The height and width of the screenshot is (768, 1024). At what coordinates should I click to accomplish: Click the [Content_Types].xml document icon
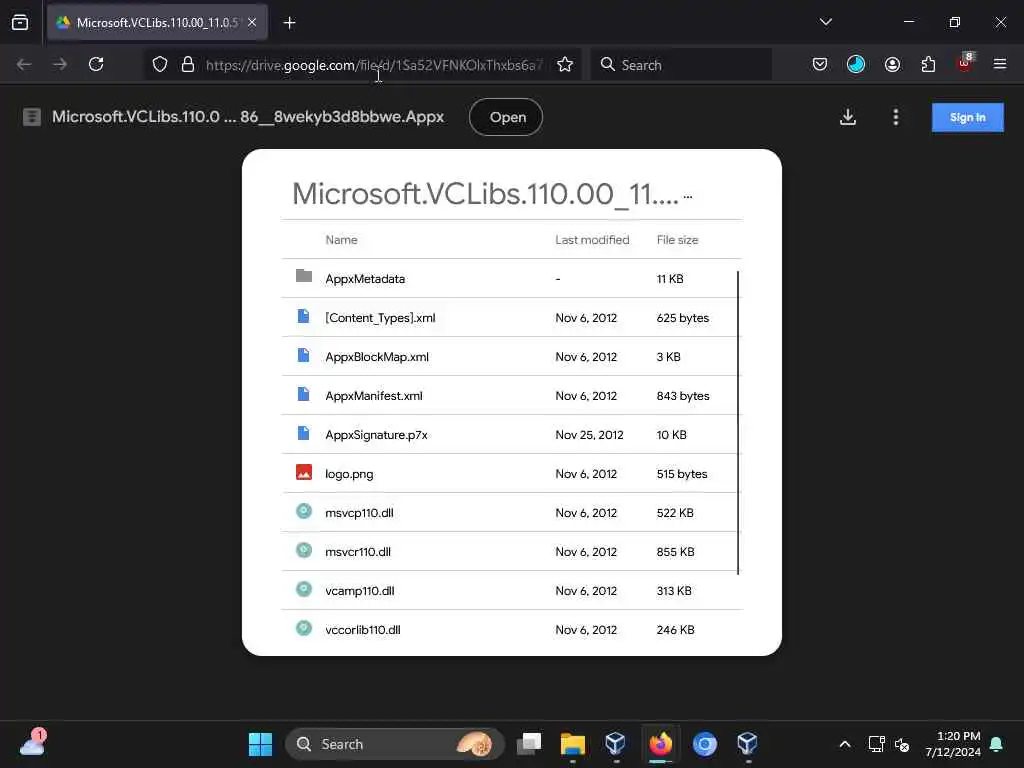(304, 316)
